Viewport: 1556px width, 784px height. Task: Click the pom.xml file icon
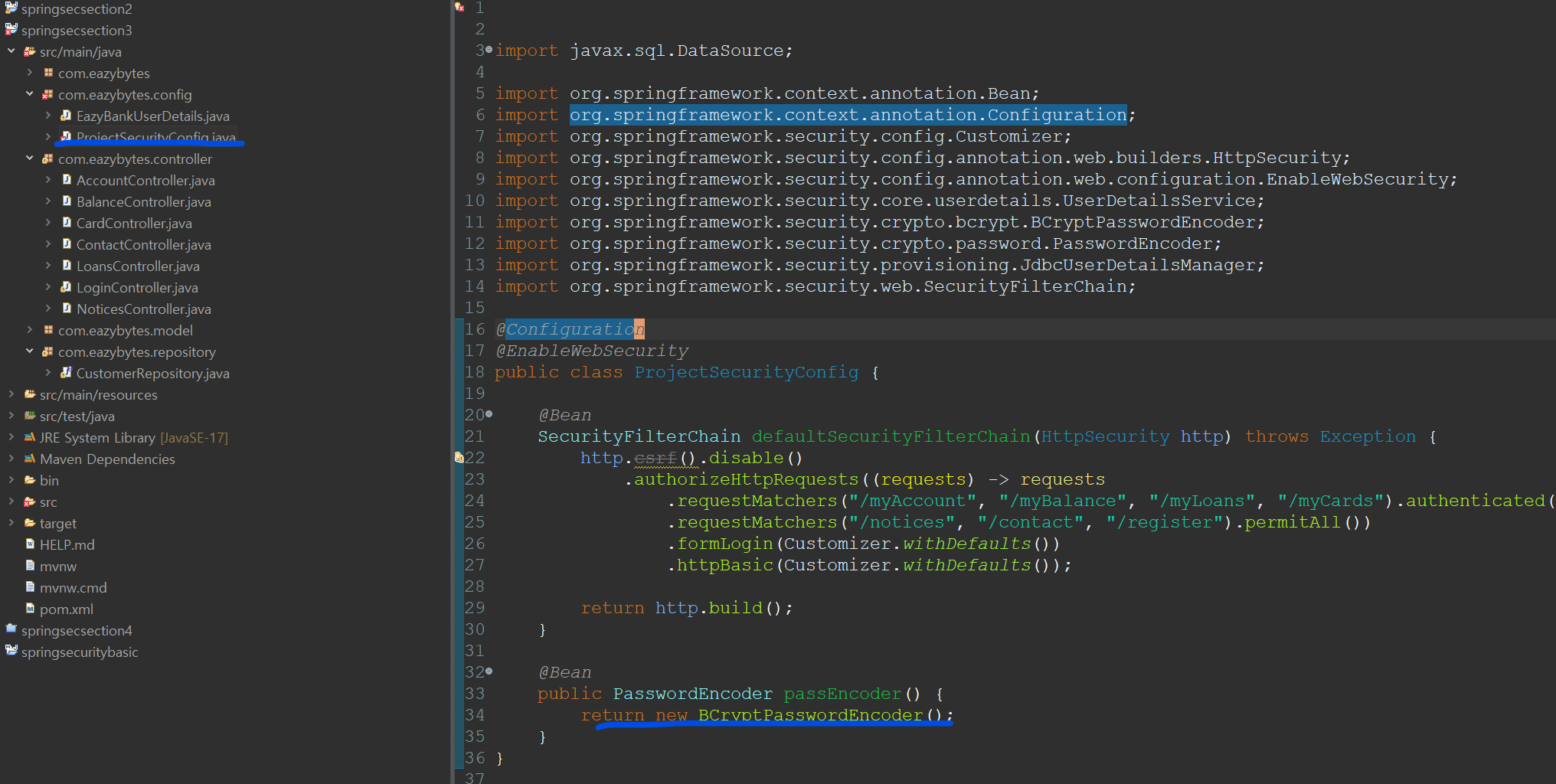click(30, 609)
